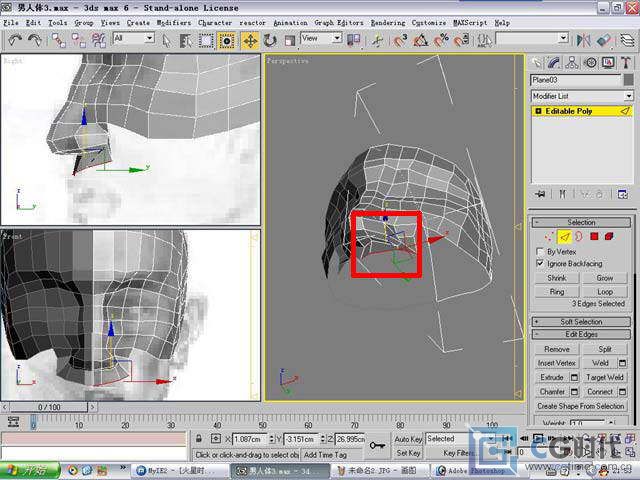
Task: Switch to the Utilities hammer tab
Action: point(626,63)
